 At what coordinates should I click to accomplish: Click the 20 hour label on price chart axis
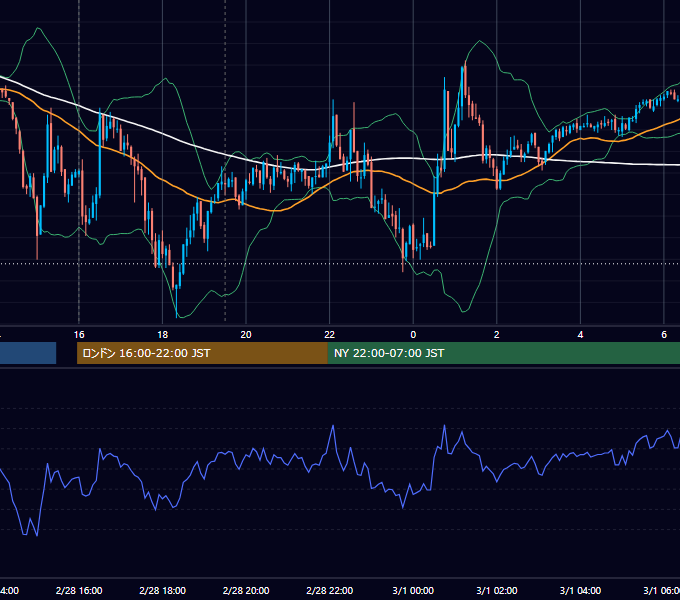(x=246, y=334)
